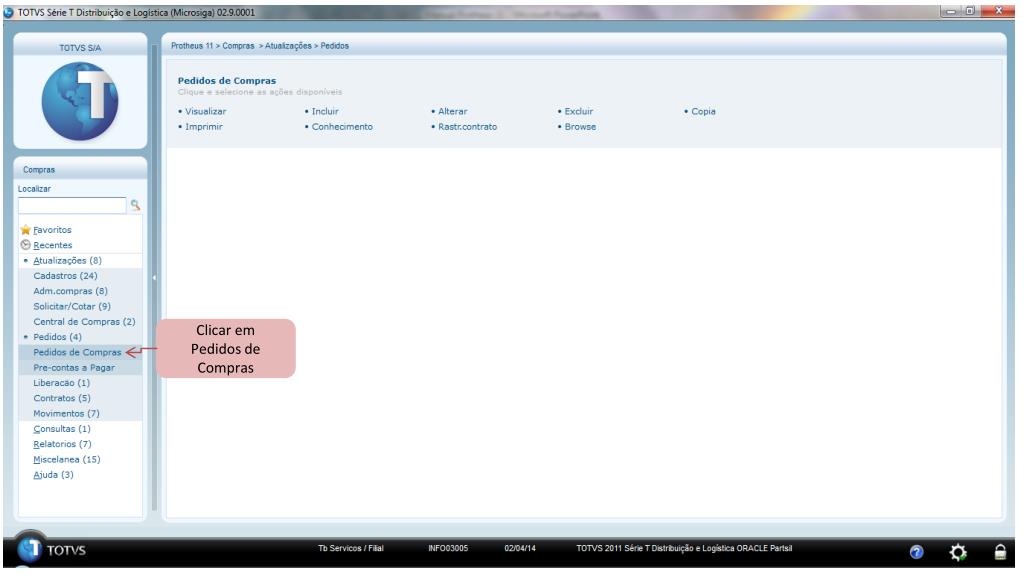
Task: Click the Alterar action link
Action: tap(453, 112)
